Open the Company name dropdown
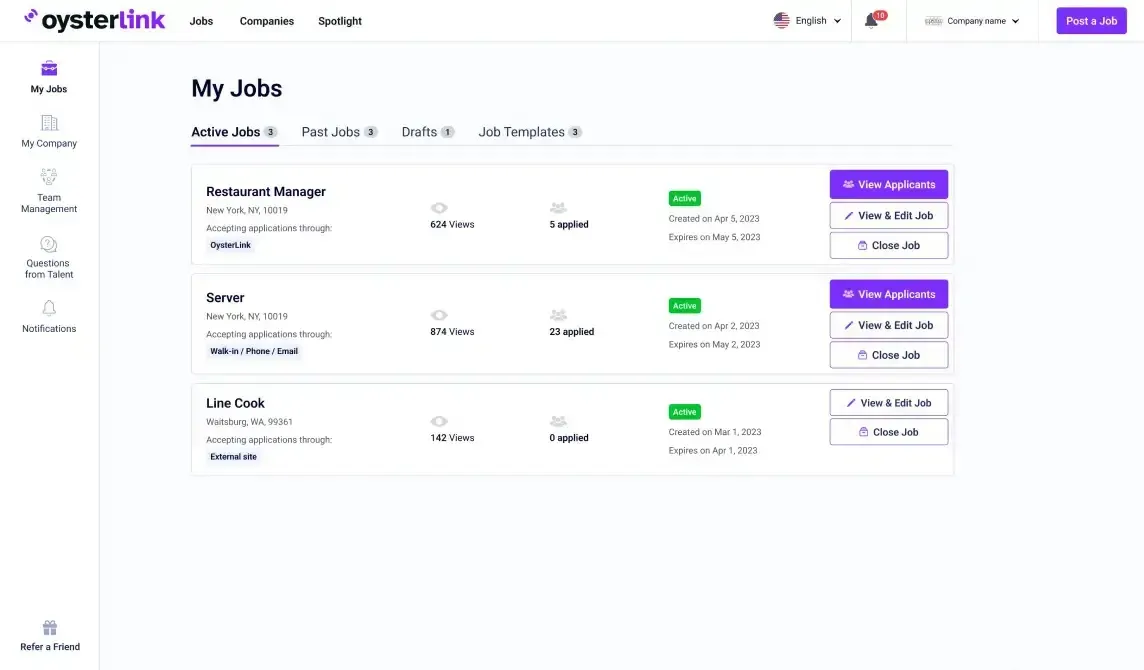Image resolution: width=1144 pixels, height=670 pixels. [972, 21]
